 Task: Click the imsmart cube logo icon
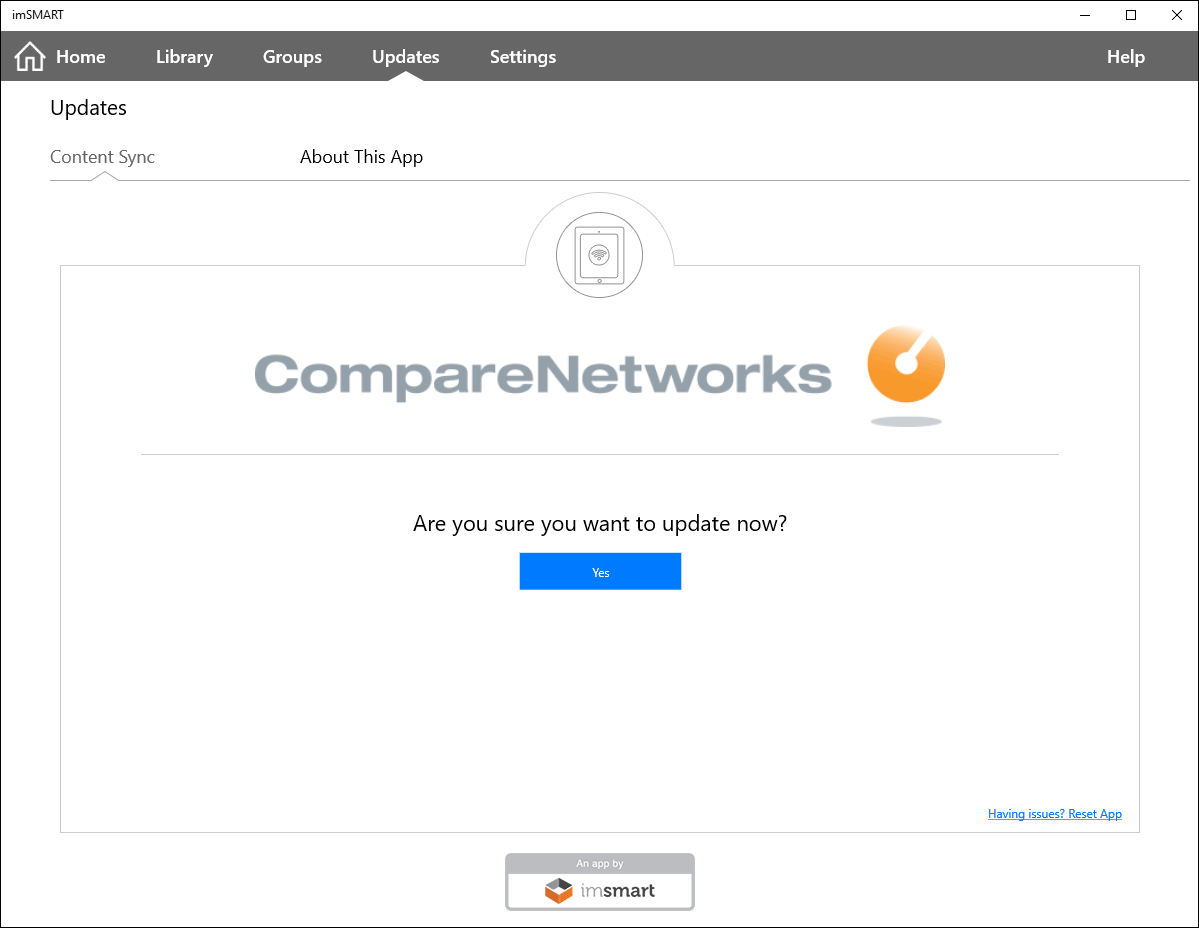pyautogui.click(x=558, y=891)
